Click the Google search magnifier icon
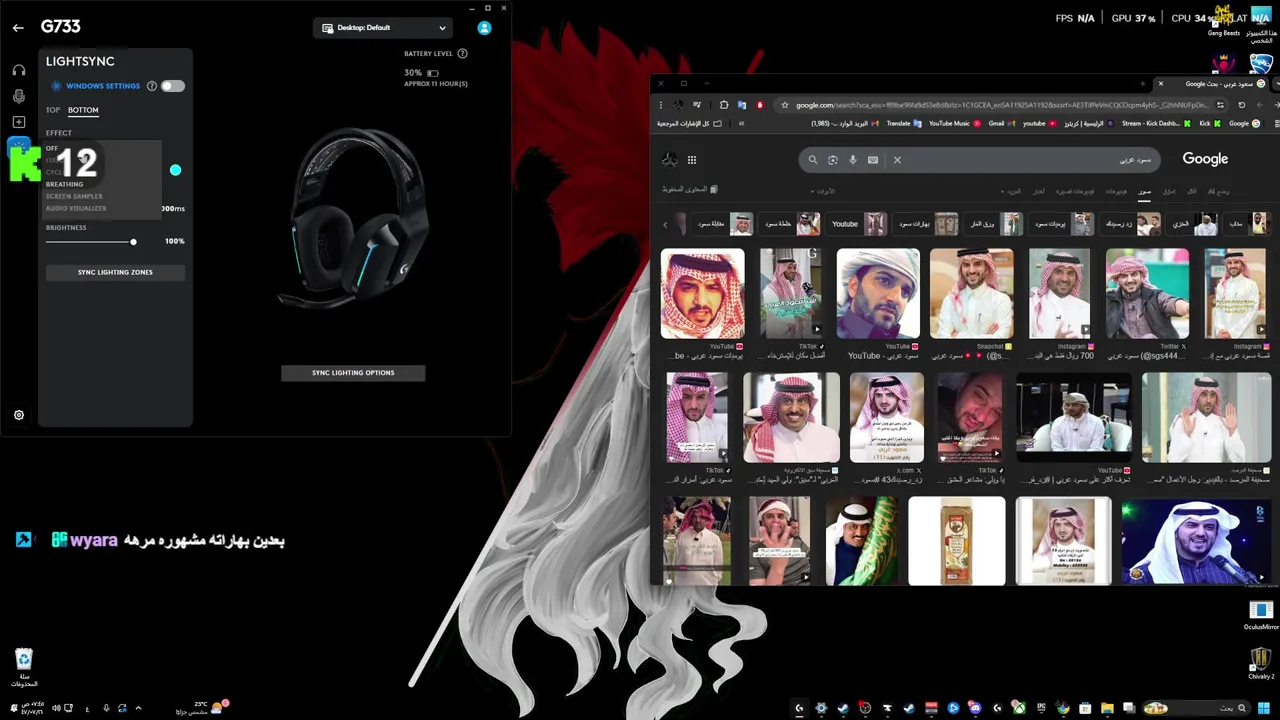This screenshot has width=1280, height=720. click(813, 160)
